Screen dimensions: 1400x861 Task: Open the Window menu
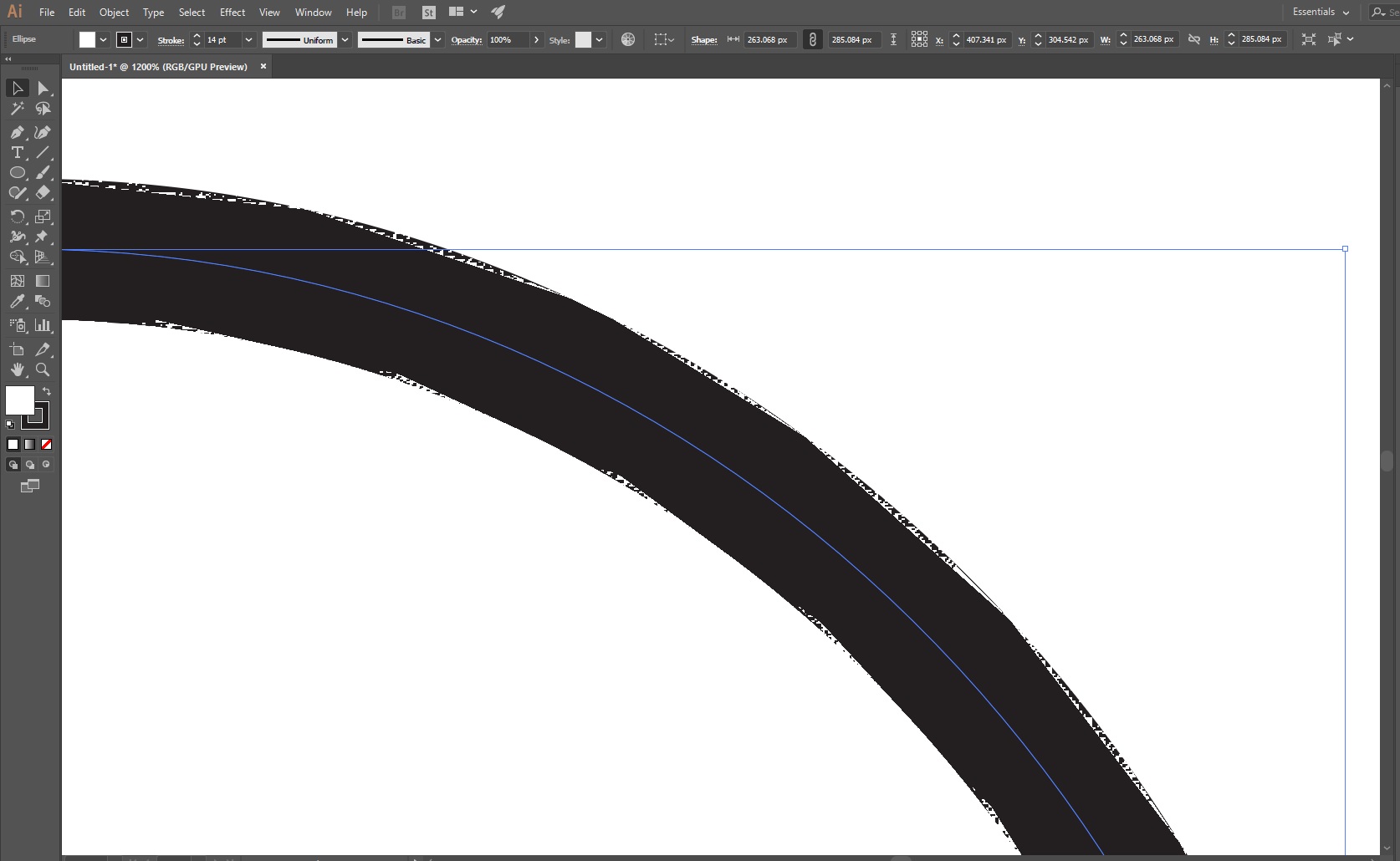(x=313, y=12)
